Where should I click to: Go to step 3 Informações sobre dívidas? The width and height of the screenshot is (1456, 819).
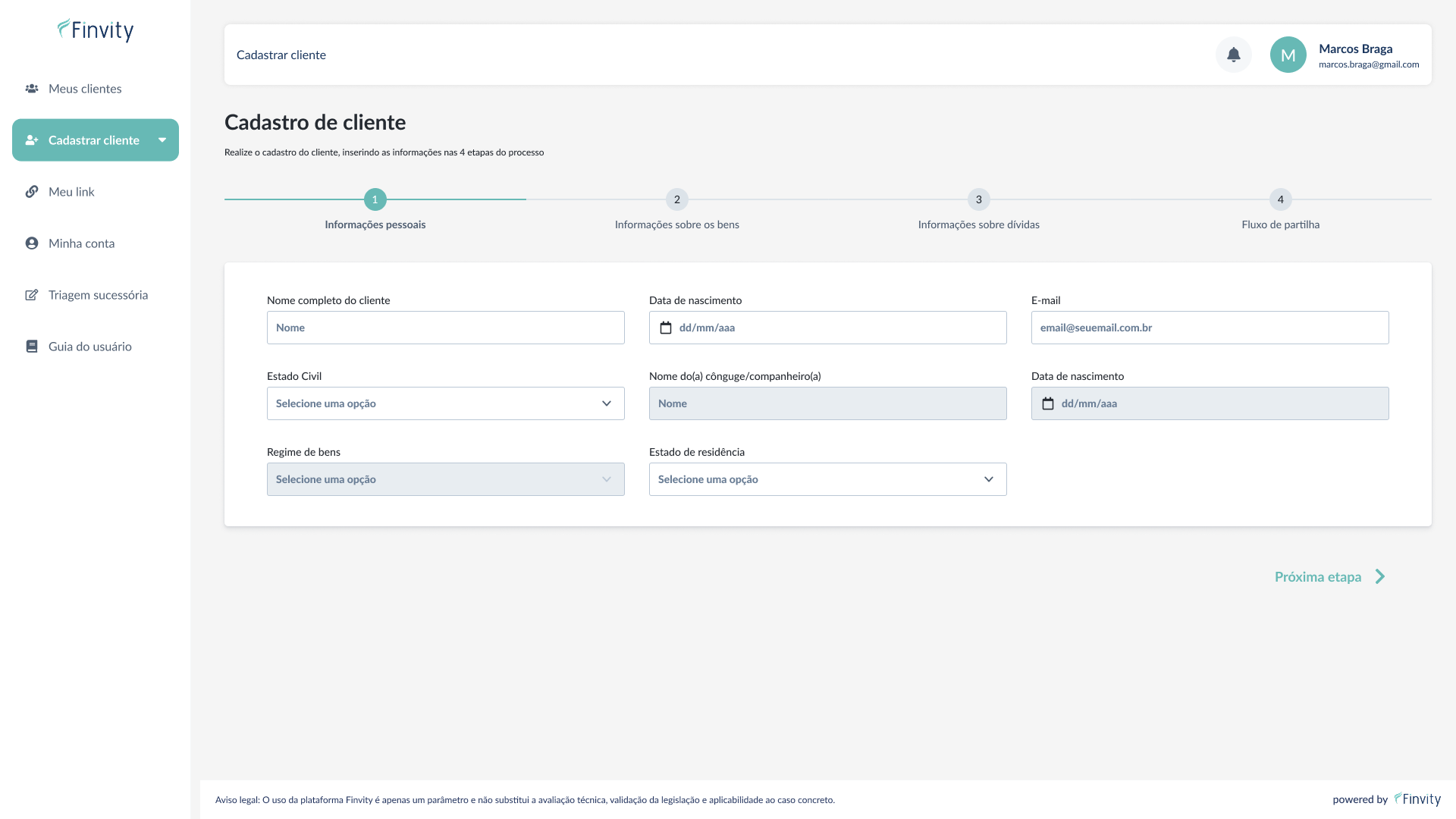(x=978, y=199)
